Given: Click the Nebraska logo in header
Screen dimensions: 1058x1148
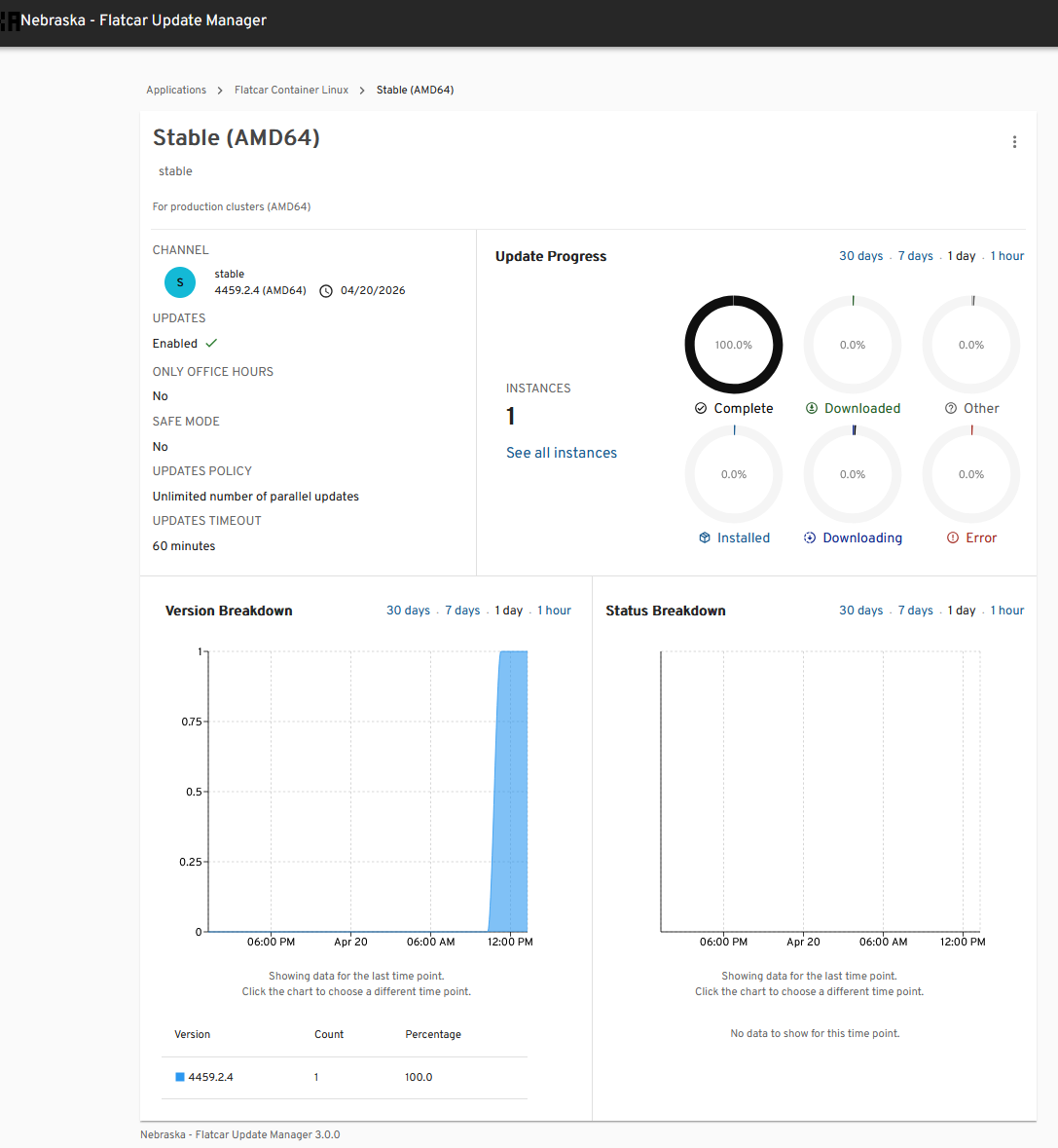Looking at the screenshot, I should (10, 21).
